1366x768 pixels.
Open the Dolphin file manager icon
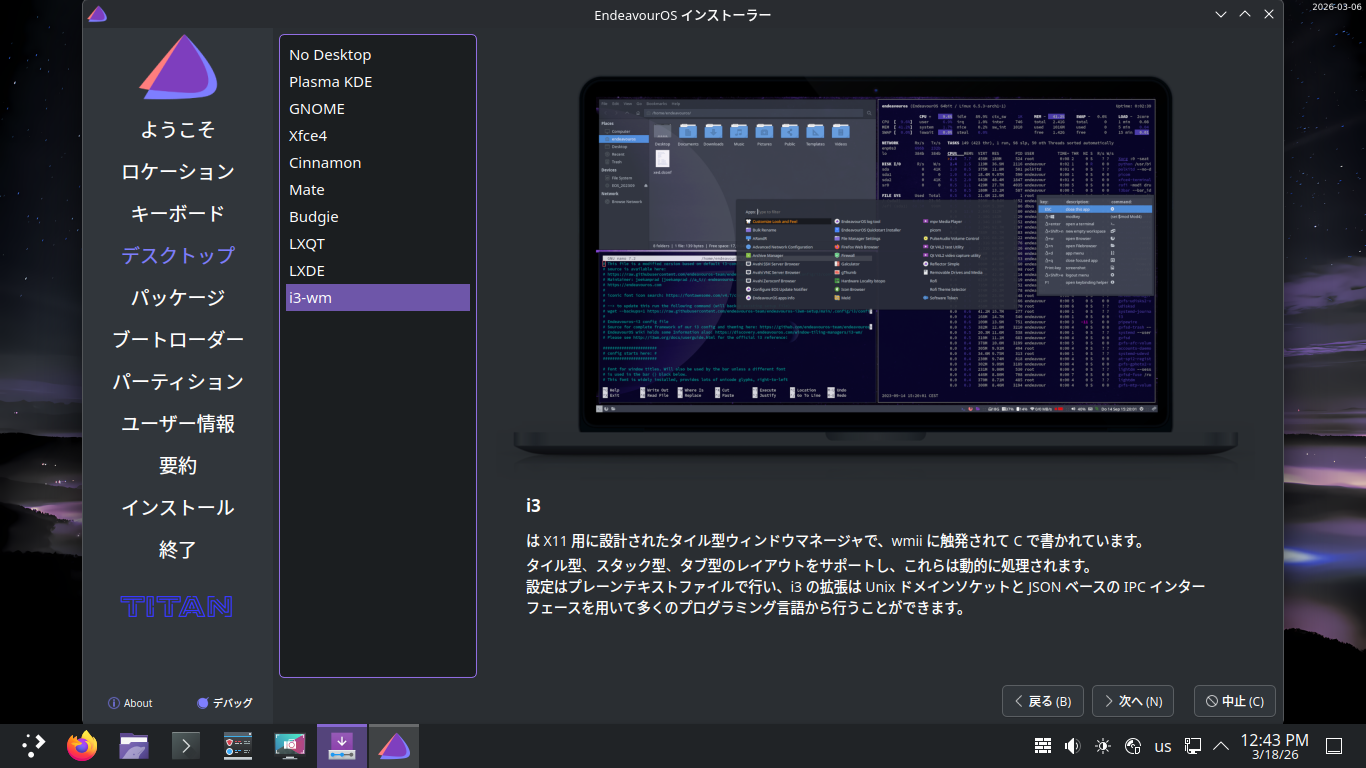[134, 745]
